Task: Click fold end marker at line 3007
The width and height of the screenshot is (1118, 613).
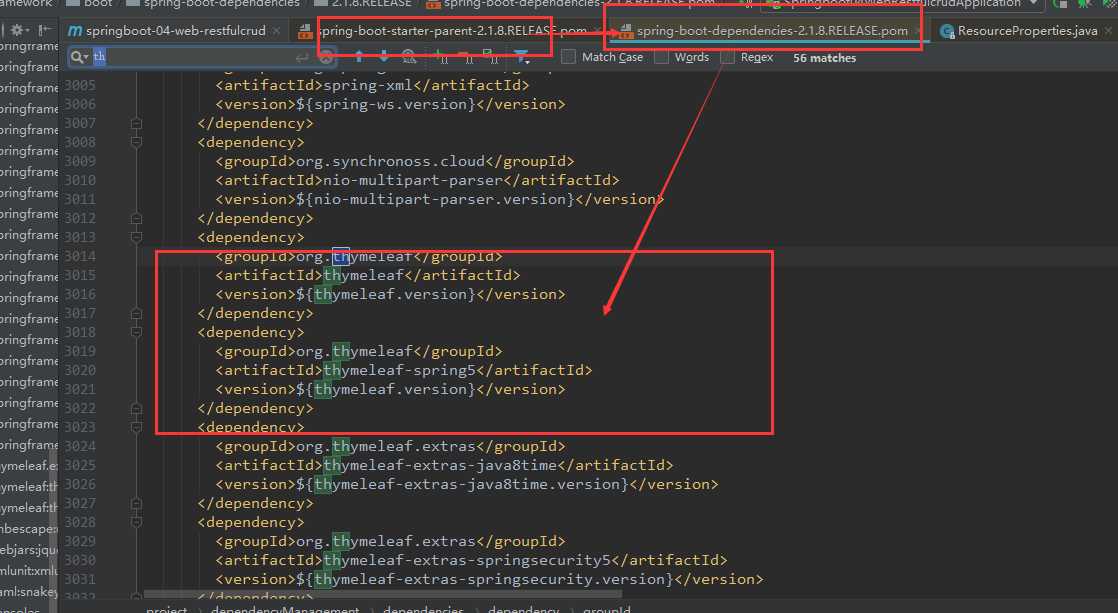Action: [136, 123]
